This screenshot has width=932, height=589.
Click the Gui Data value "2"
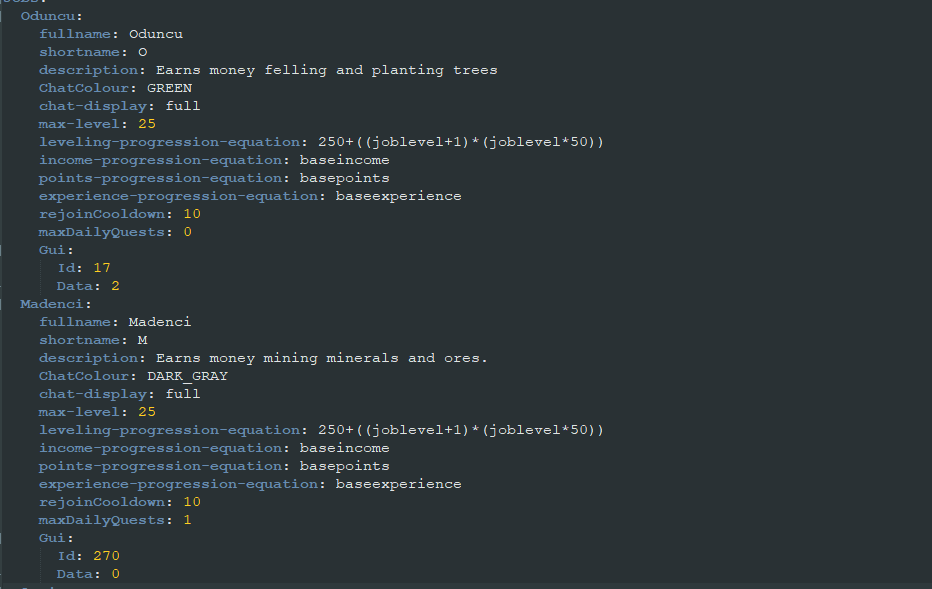click(115, 286)
